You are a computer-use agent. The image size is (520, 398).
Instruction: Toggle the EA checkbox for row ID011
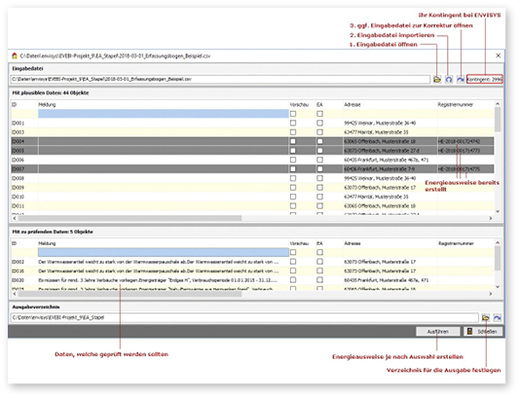[320, 206]
